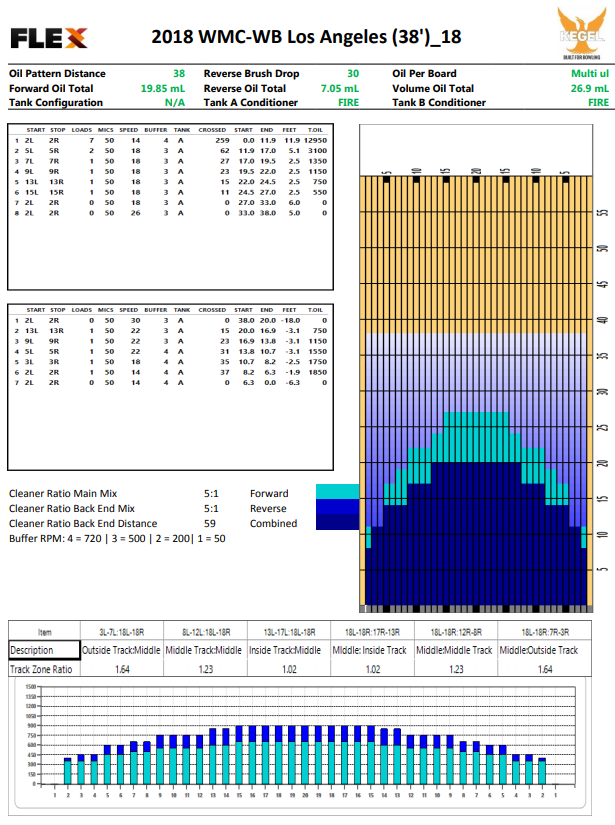Click the 'Middle:Middle Track' description cell
This screenshot has width=615, height=825.
tap(456, 650)
